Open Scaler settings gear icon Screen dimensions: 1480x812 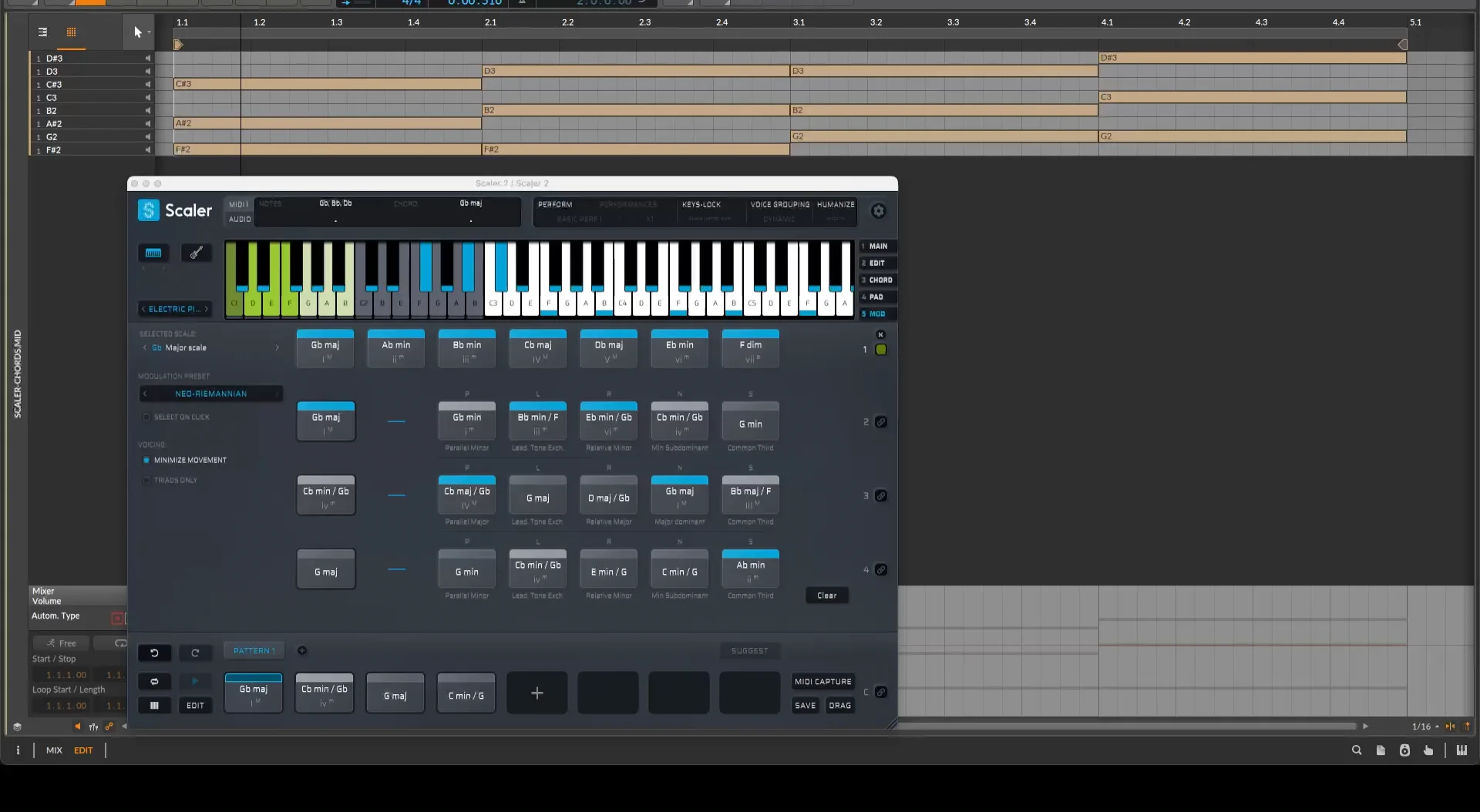(878, 211)
